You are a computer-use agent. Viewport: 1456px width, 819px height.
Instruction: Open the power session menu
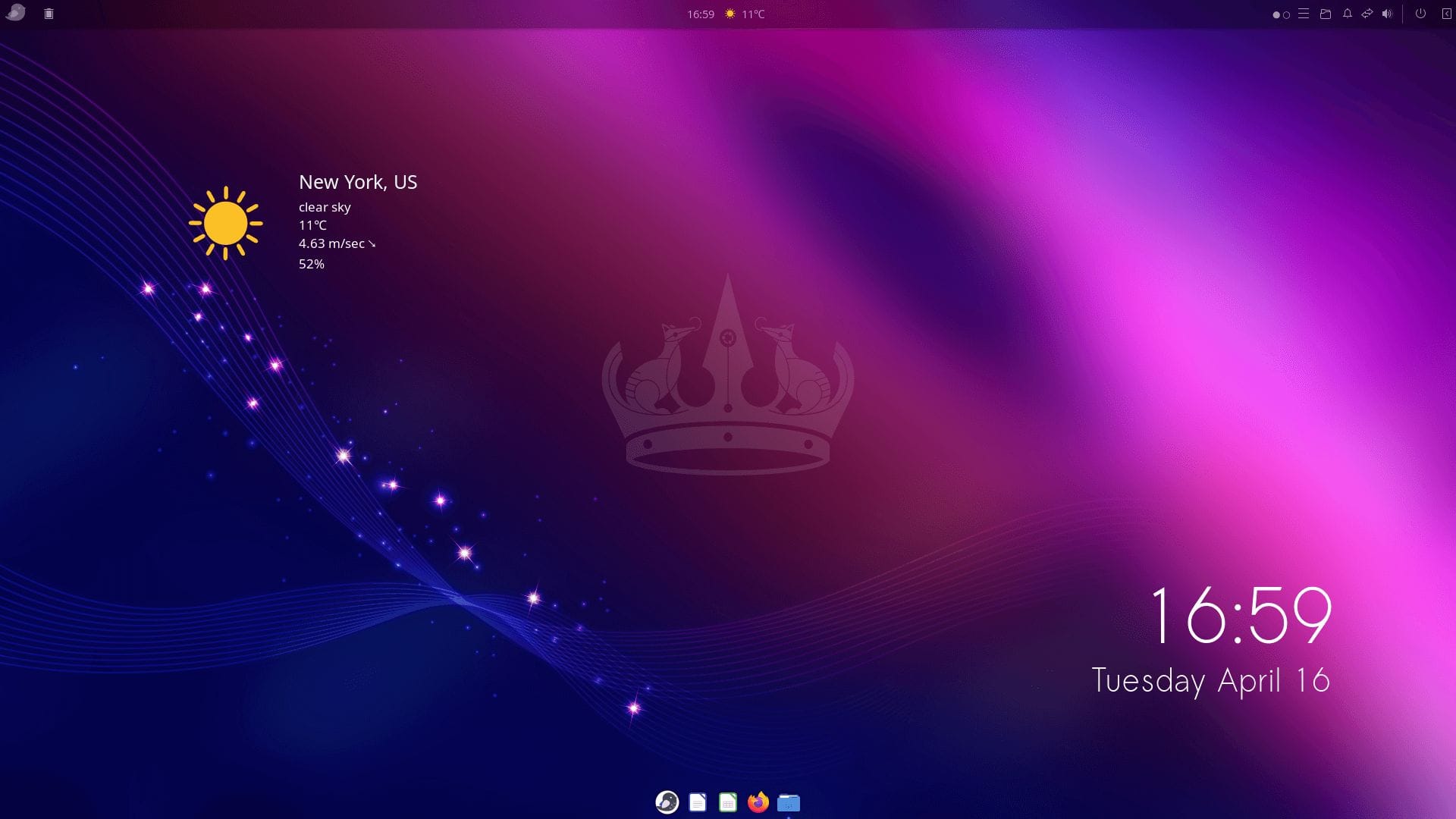[x=1420, y=13]
